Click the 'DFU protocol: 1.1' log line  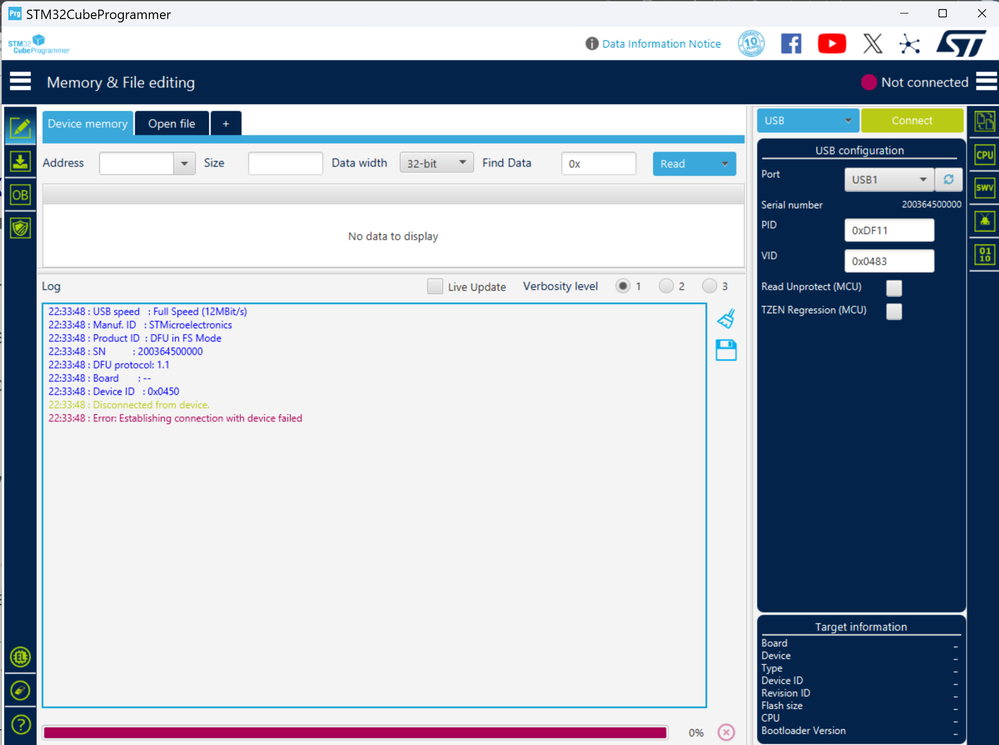click(x=109, y=365)
